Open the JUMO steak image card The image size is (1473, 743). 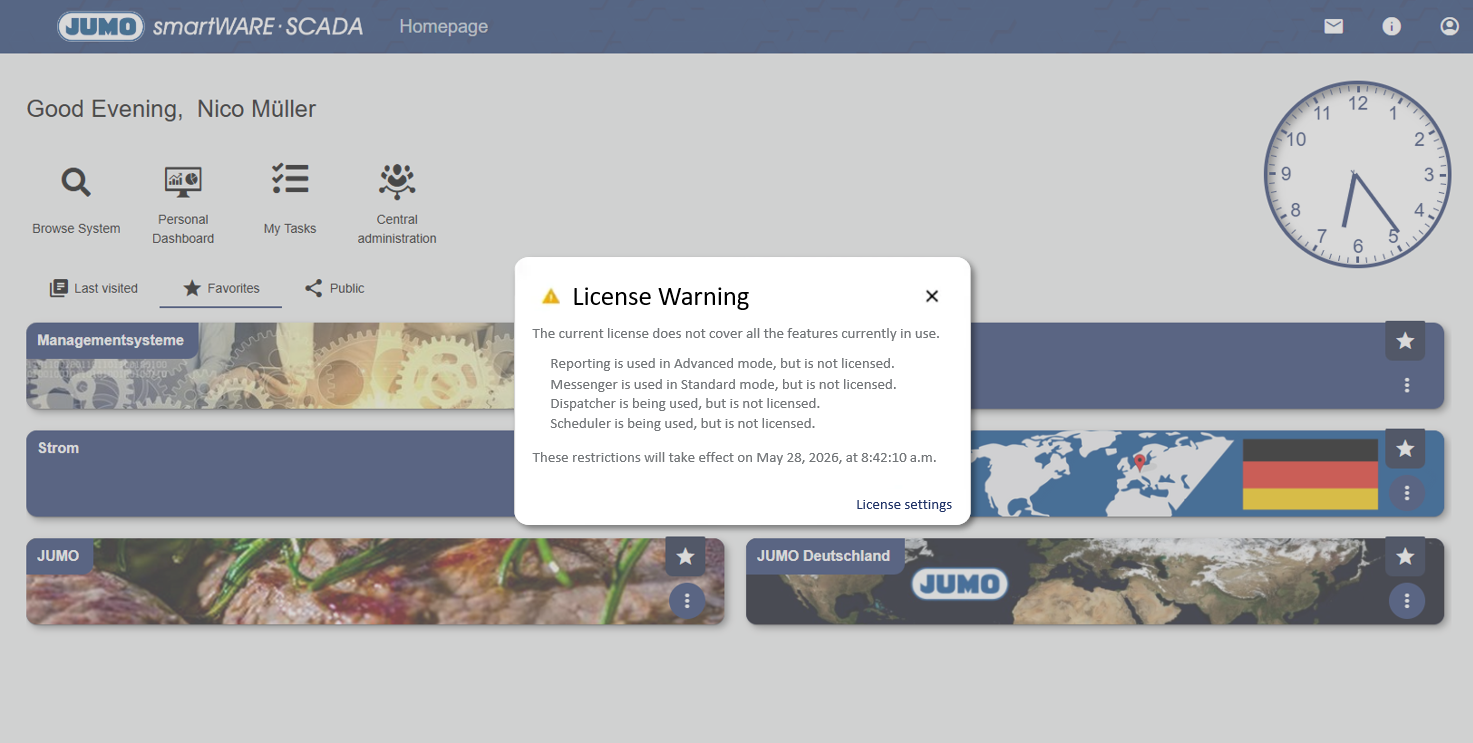click(x=375, y=582)
